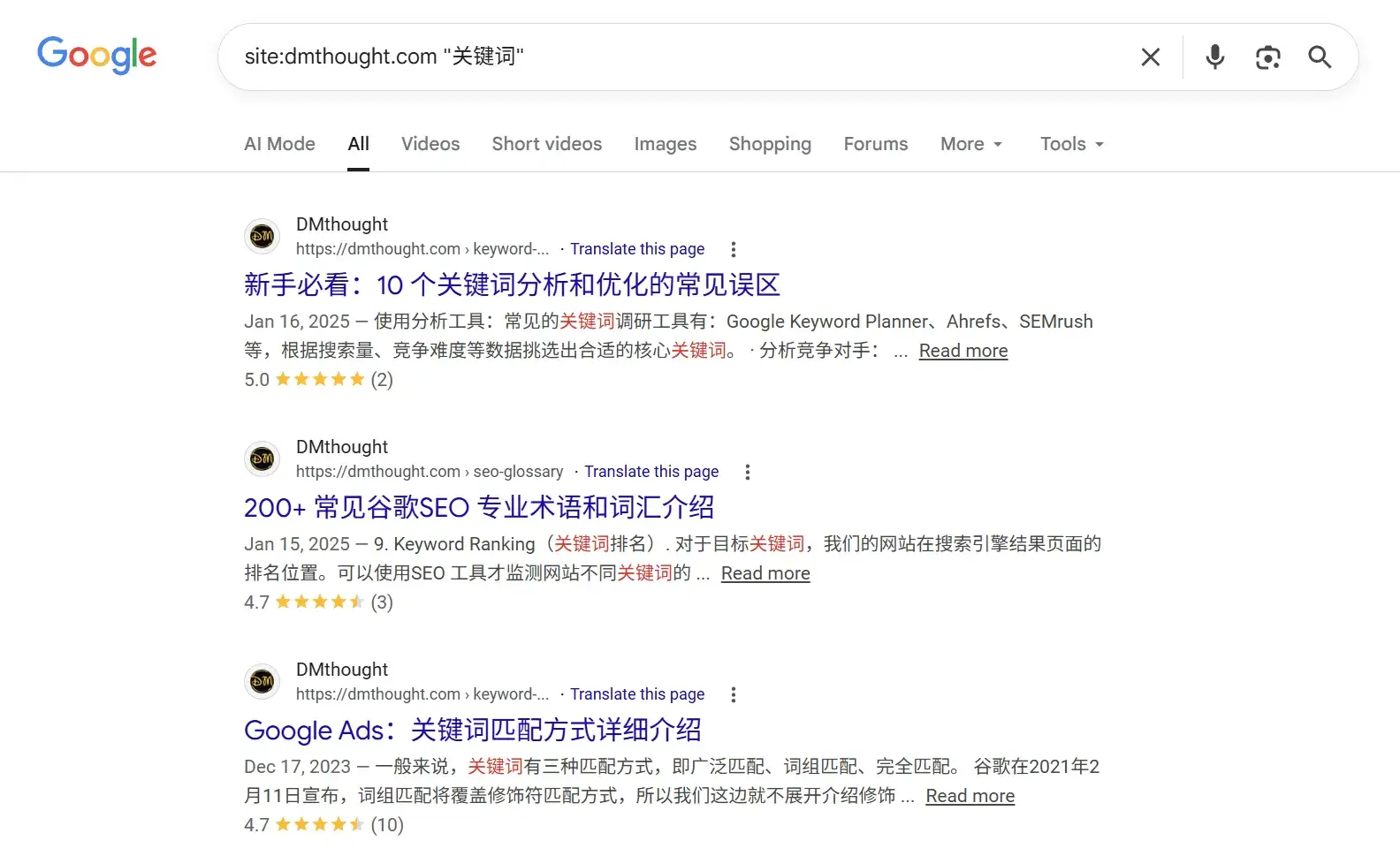Click DMthought favicon of first result

point(262,237)
